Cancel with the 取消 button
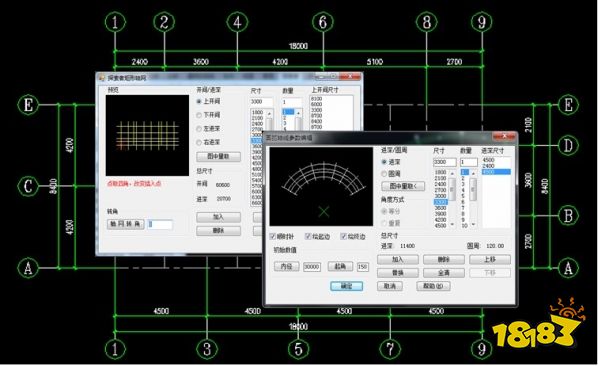Viewport: 598px width, 366px height. click(390, 286)
